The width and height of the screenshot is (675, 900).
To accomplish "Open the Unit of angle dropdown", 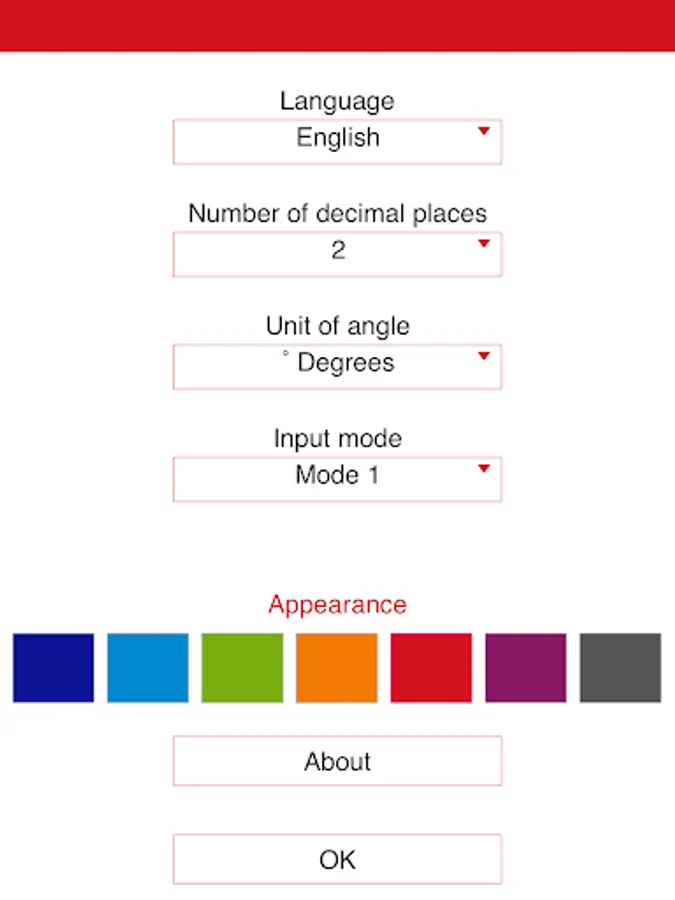I will [x=337, y=366].
